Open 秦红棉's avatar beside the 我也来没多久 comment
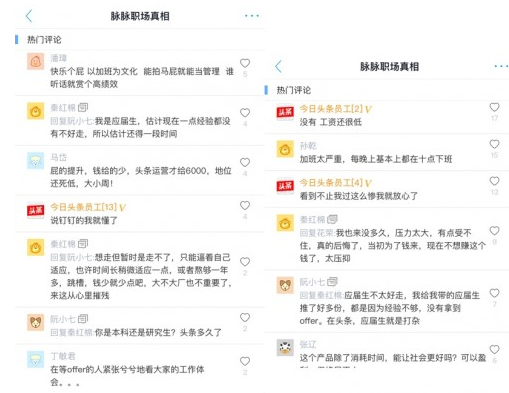The image size is (509, 393). tap(285, 223)
